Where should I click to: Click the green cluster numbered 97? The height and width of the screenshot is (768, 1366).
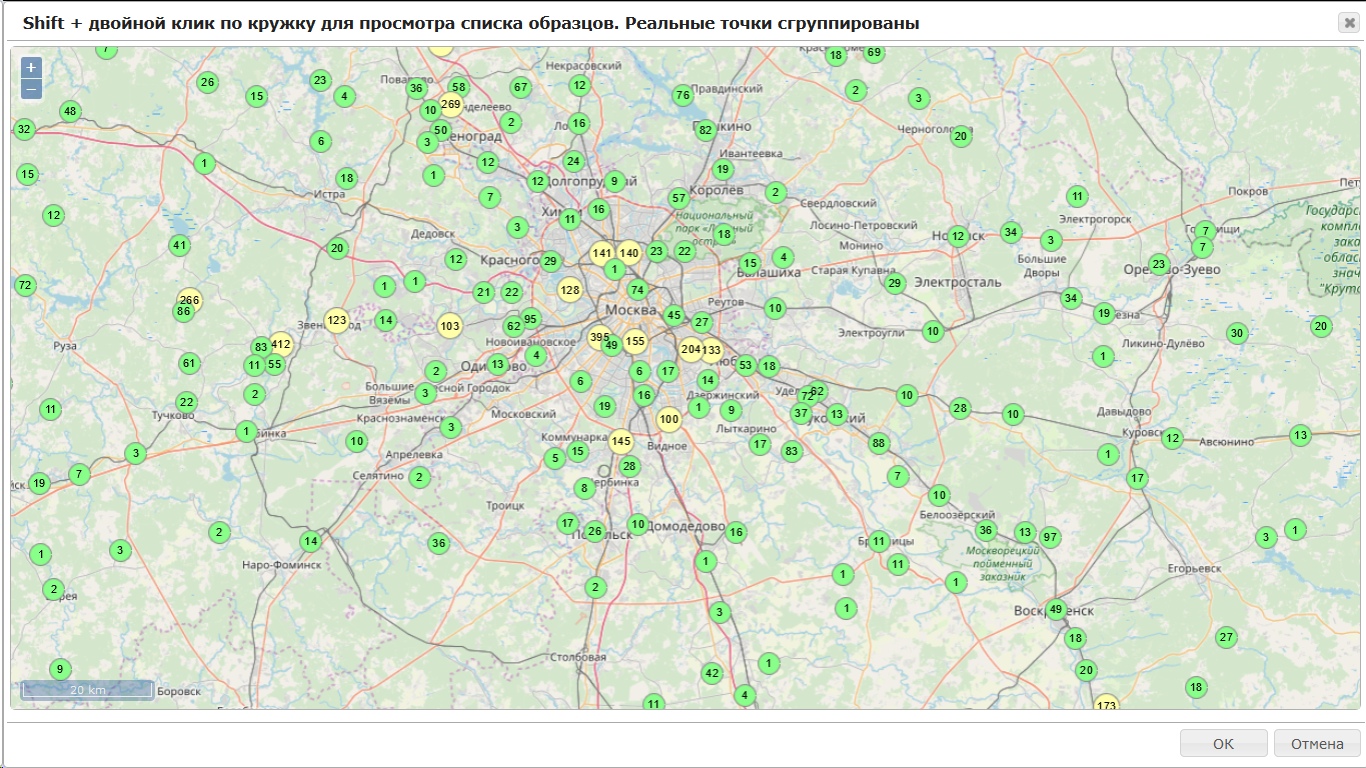(1050, 537)
